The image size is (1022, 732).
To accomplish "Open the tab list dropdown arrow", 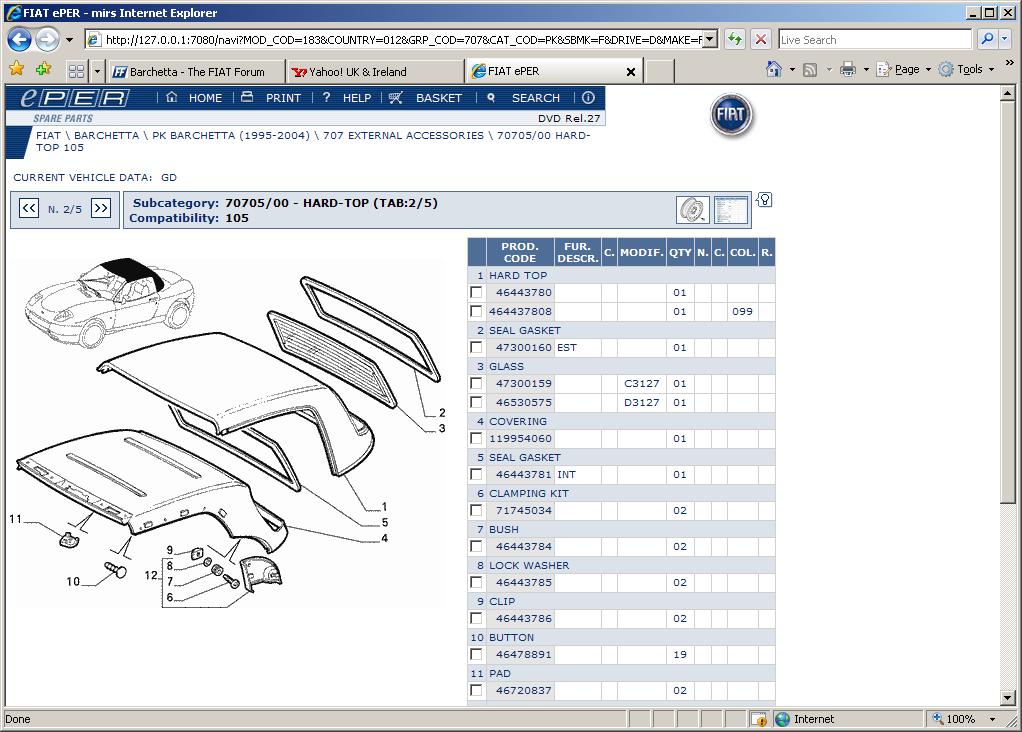I will (97, 71).
